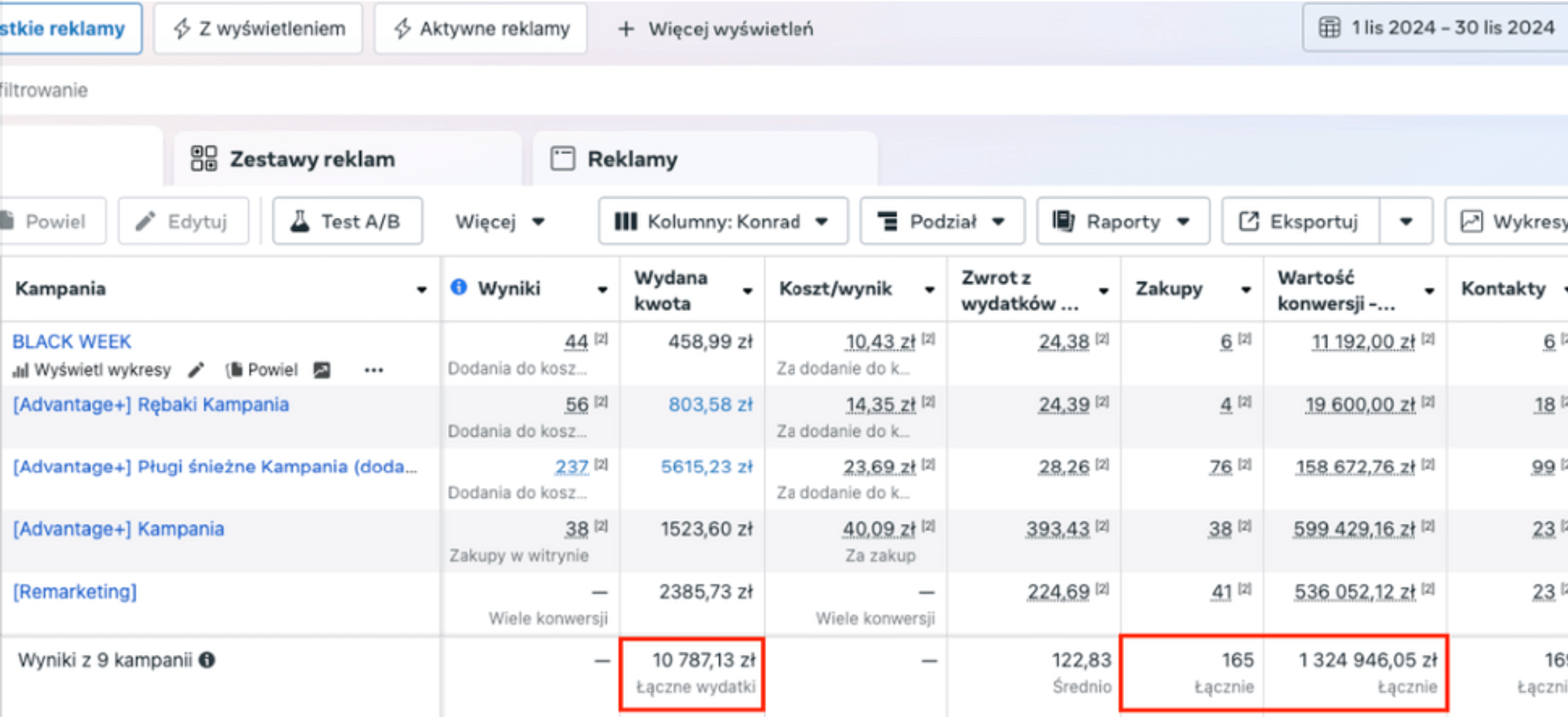Click the calendar icon in the date range
This screenshot has width=1568, height=717.
1329,28
